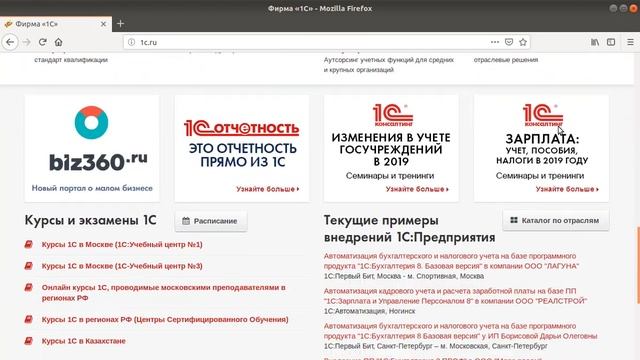Open Курсы 1С в Москве Учебный центр №1
The width and height of the screenshot is (640, 360).
[122, 244]
